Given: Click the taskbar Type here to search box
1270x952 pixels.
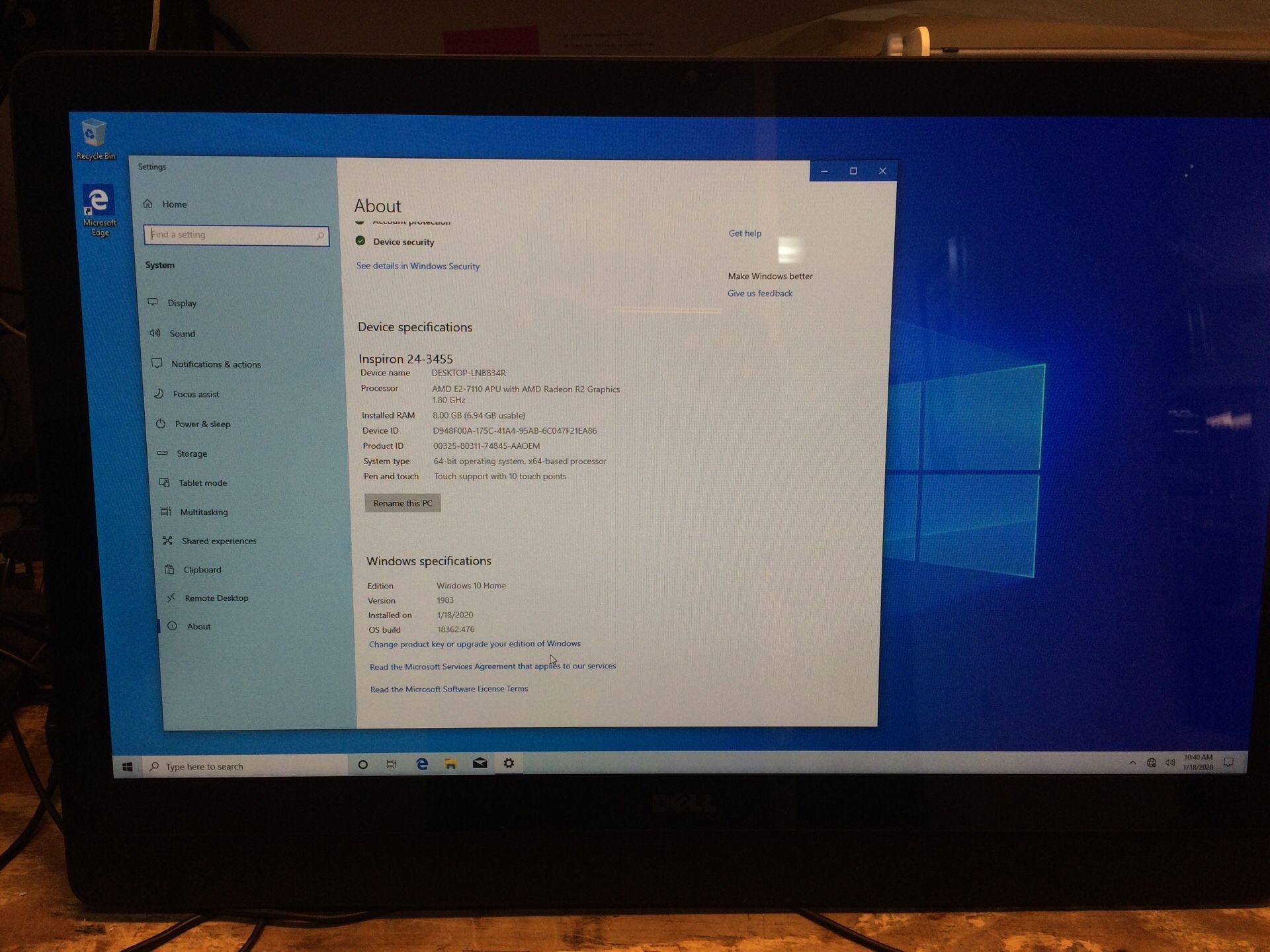Looking at the screenshot, I should coord(244,766).
